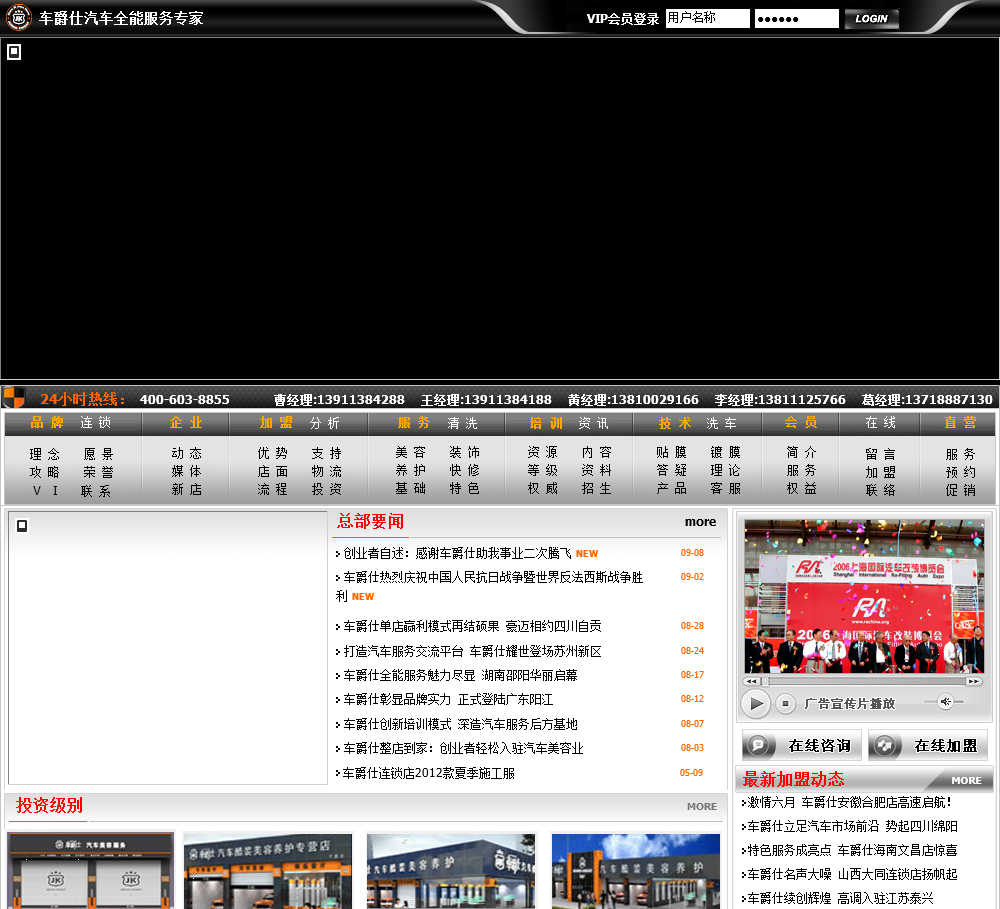Open 车爵仕名声大噪 山西大同连锁店扬帆起
The image size is (1000, 909).
click(852, 875)
